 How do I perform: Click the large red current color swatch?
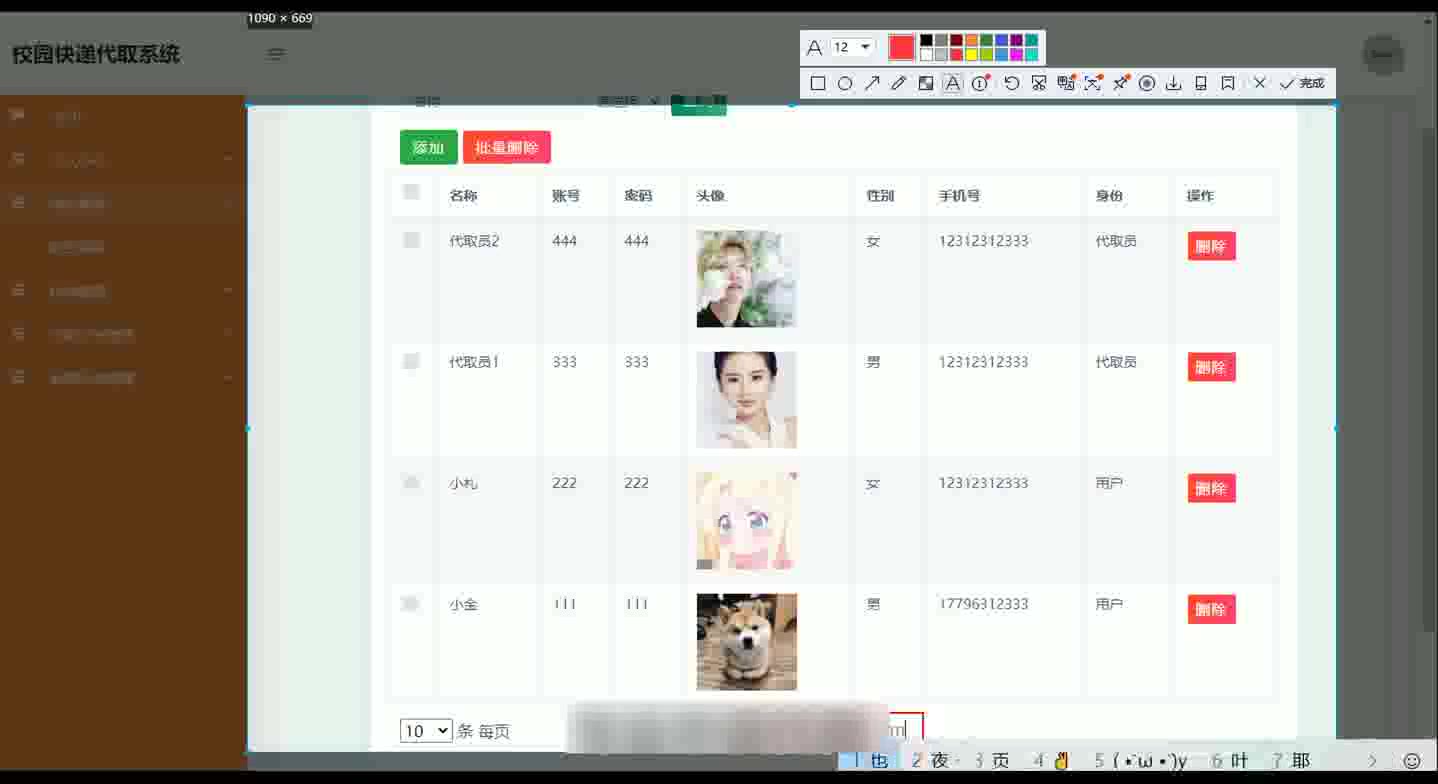click(901, 48)
